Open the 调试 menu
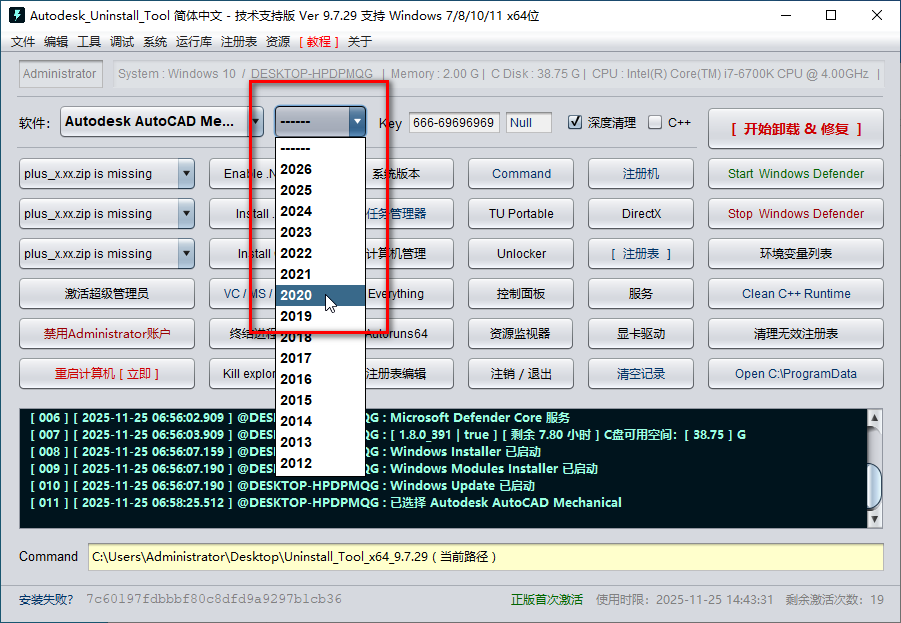Image resolution: width=901 pixels, height=623 pixels. [122, 41]
